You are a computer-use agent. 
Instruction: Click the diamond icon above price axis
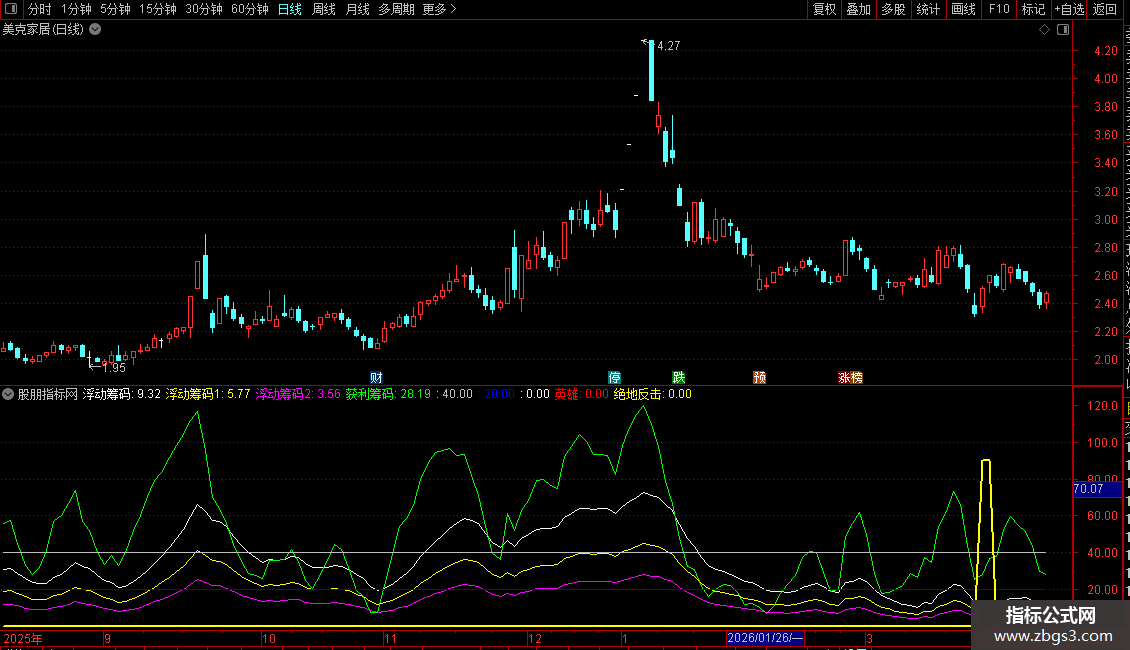[1044, 30]
